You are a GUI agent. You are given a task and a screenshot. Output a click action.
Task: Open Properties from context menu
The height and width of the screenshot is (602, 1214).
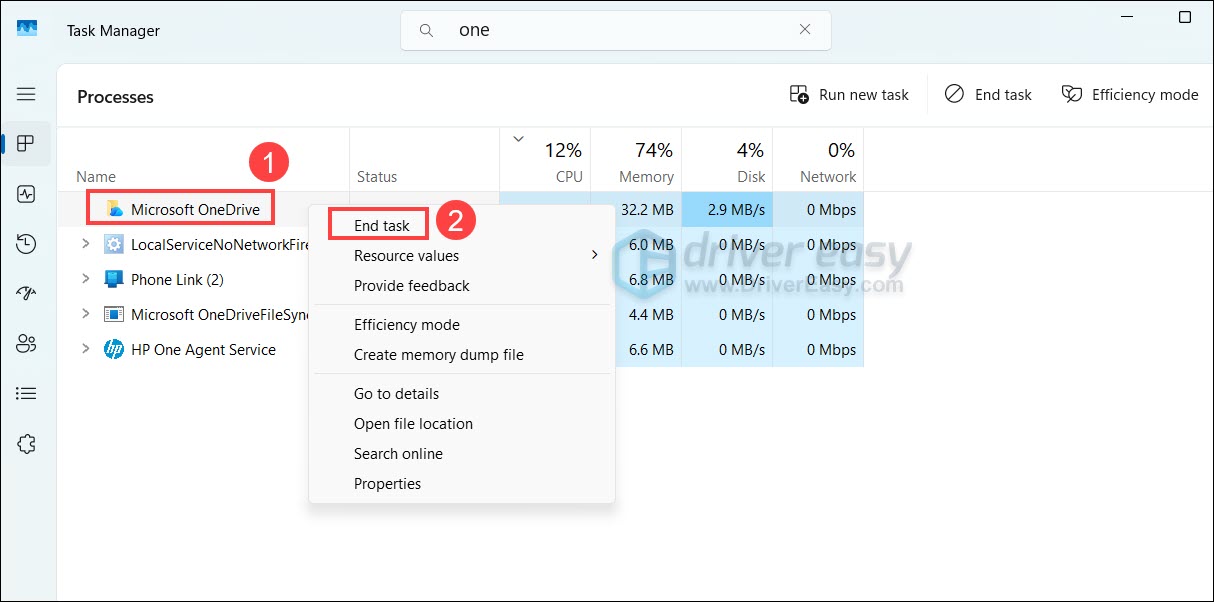tap(462, 484)
